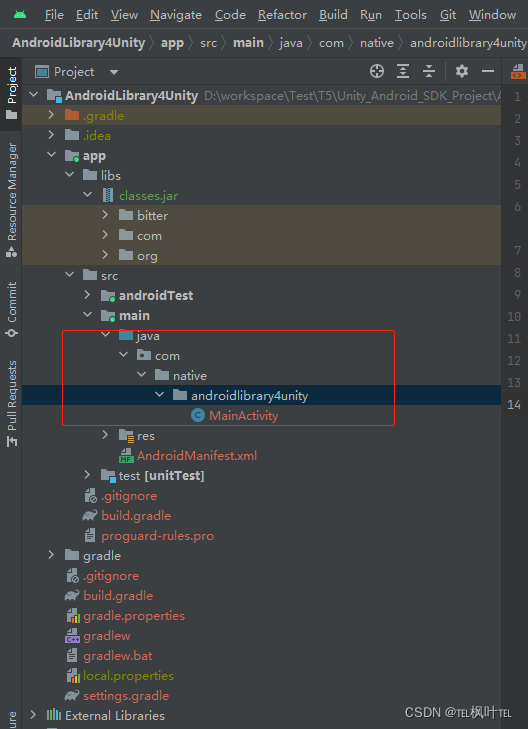Click the gradlew script icon
The height and width of the screenshot is (729, 528).
click(x=73, y=636)
